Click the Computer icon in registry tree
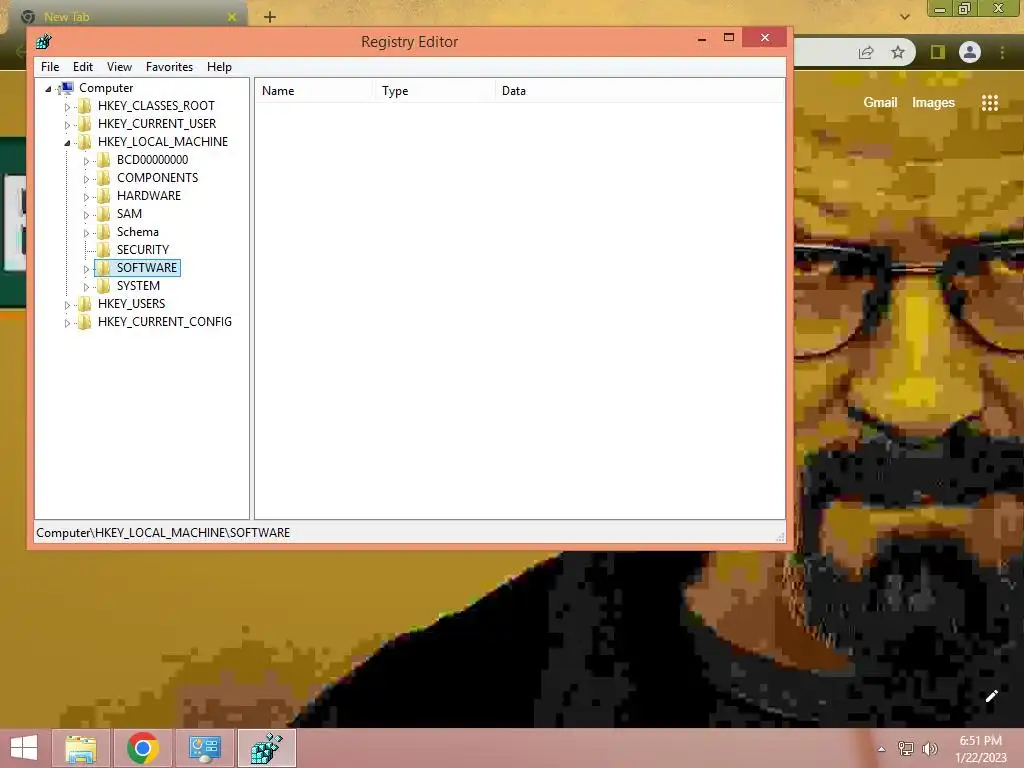 tap(66, 88)
